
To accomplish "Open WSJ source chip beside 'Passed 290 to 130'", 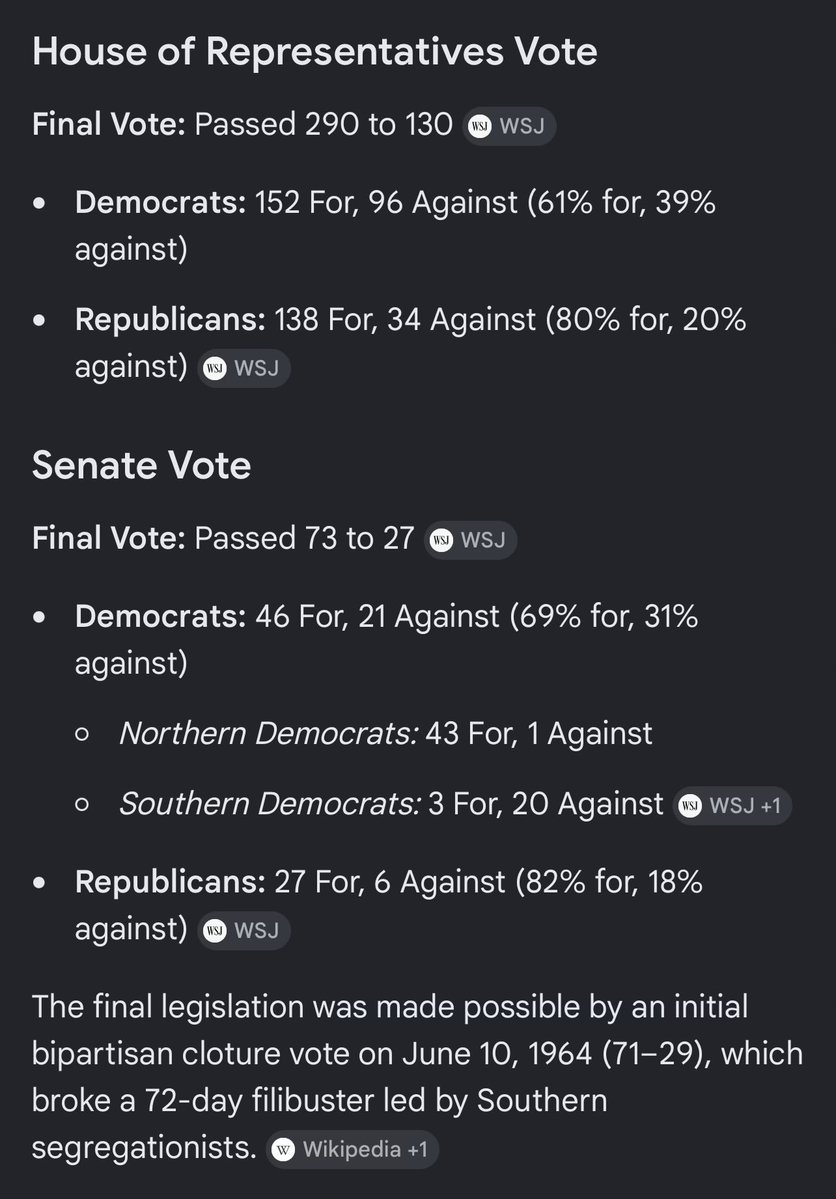I will (x=509, y=126).
